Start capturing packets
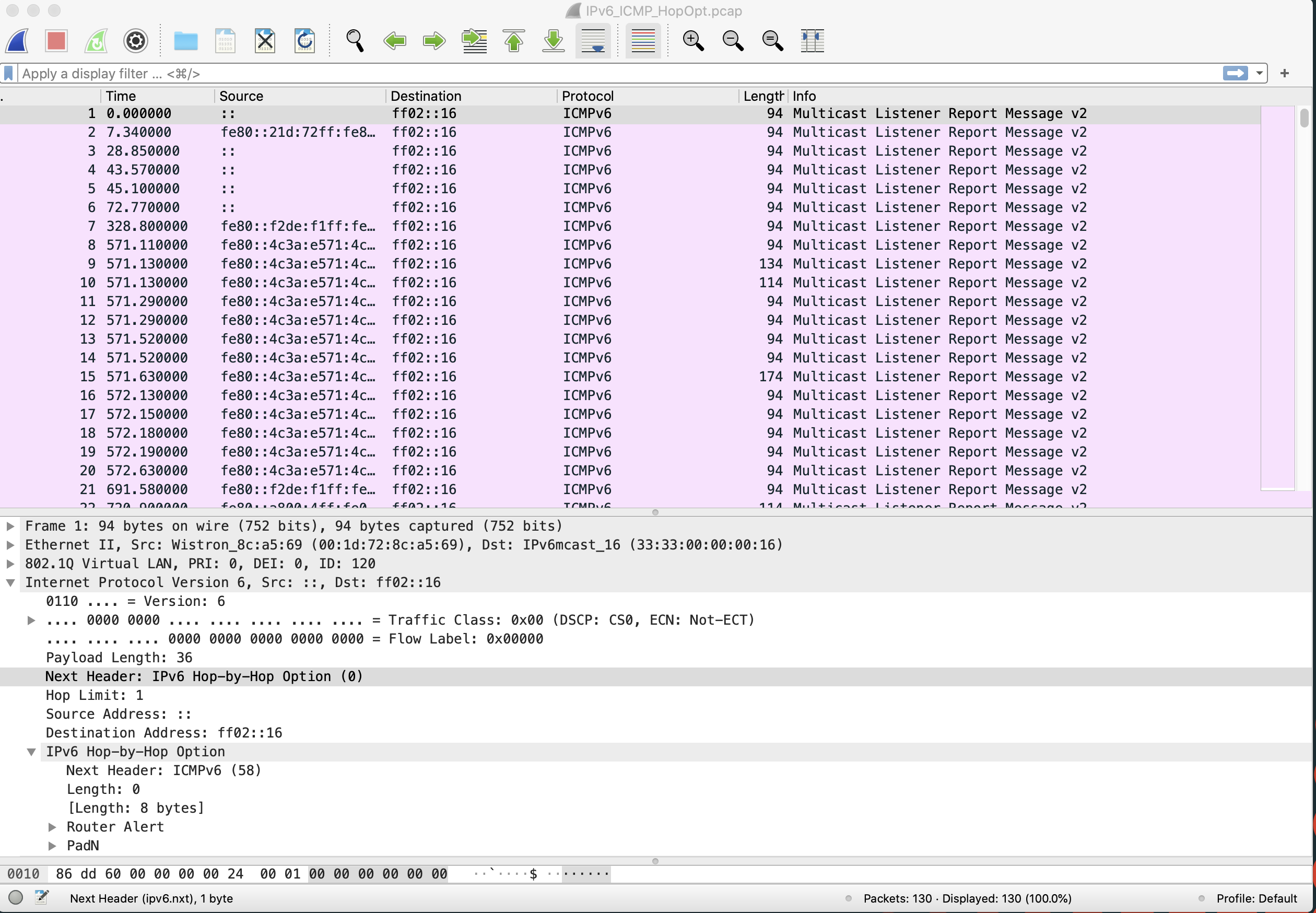The width and height of the screenshot is (1316, 913). [x=17, y=41]
